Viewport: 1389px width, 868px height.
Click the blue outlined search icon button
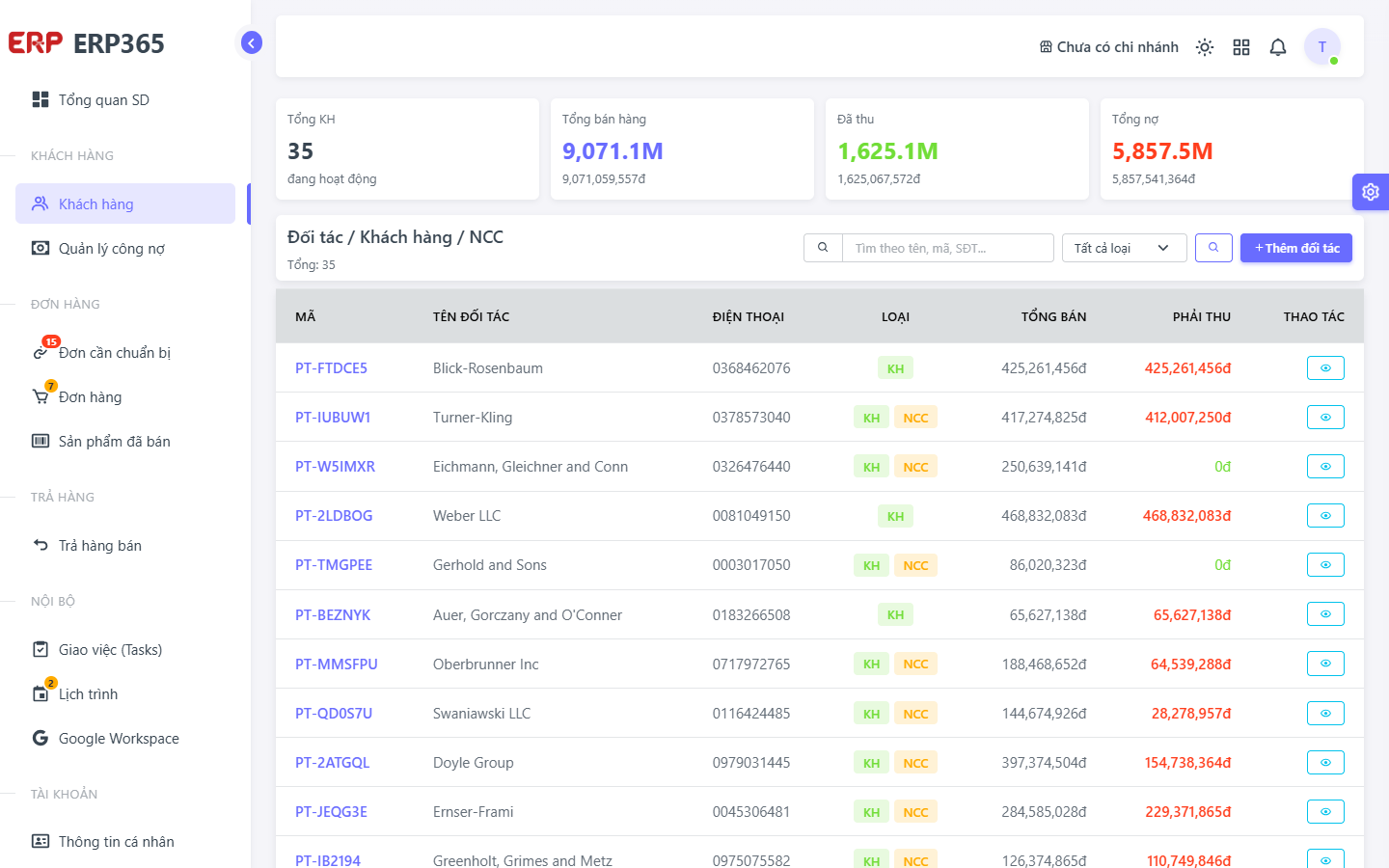click(1213, 248)
